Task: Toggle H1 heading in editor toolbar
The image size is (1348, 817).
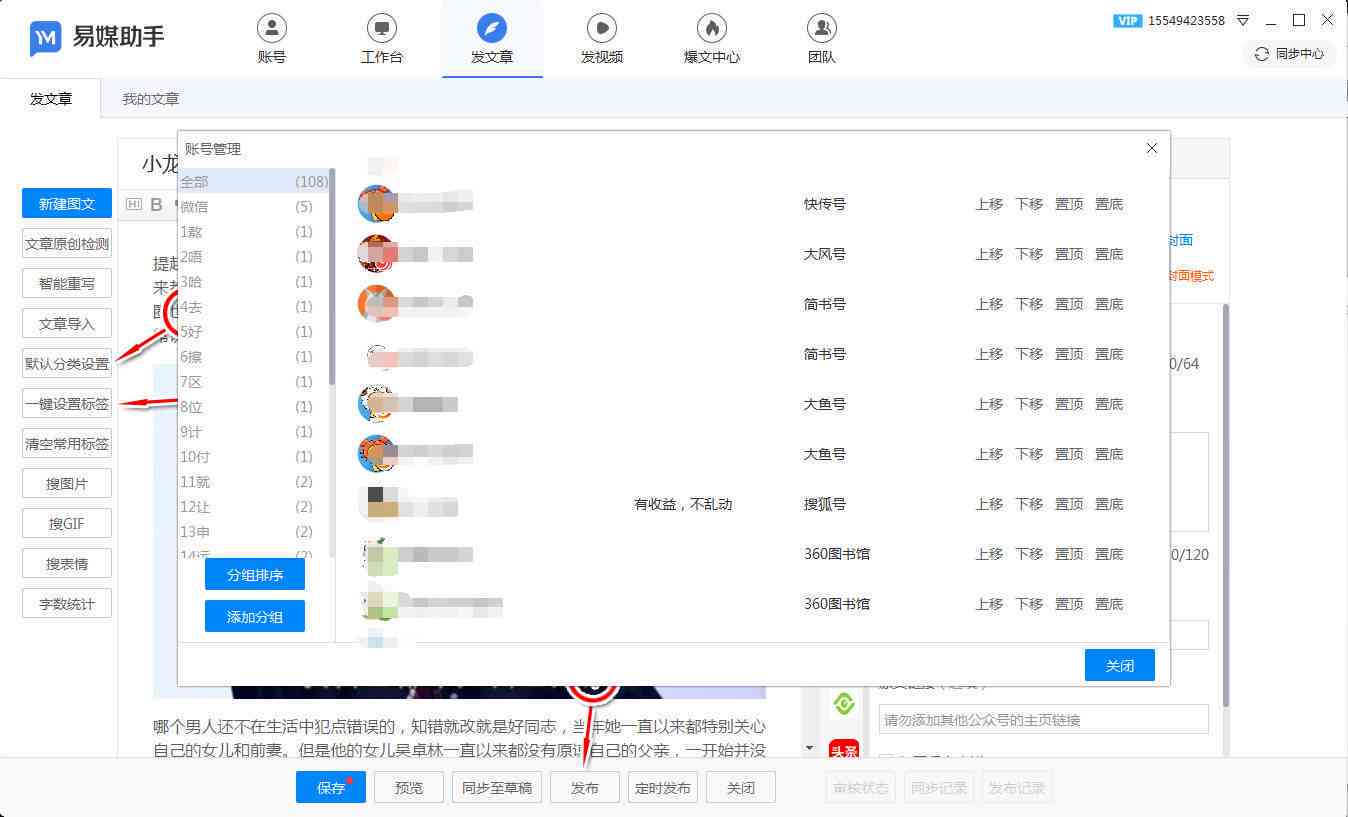Action: 134,205
